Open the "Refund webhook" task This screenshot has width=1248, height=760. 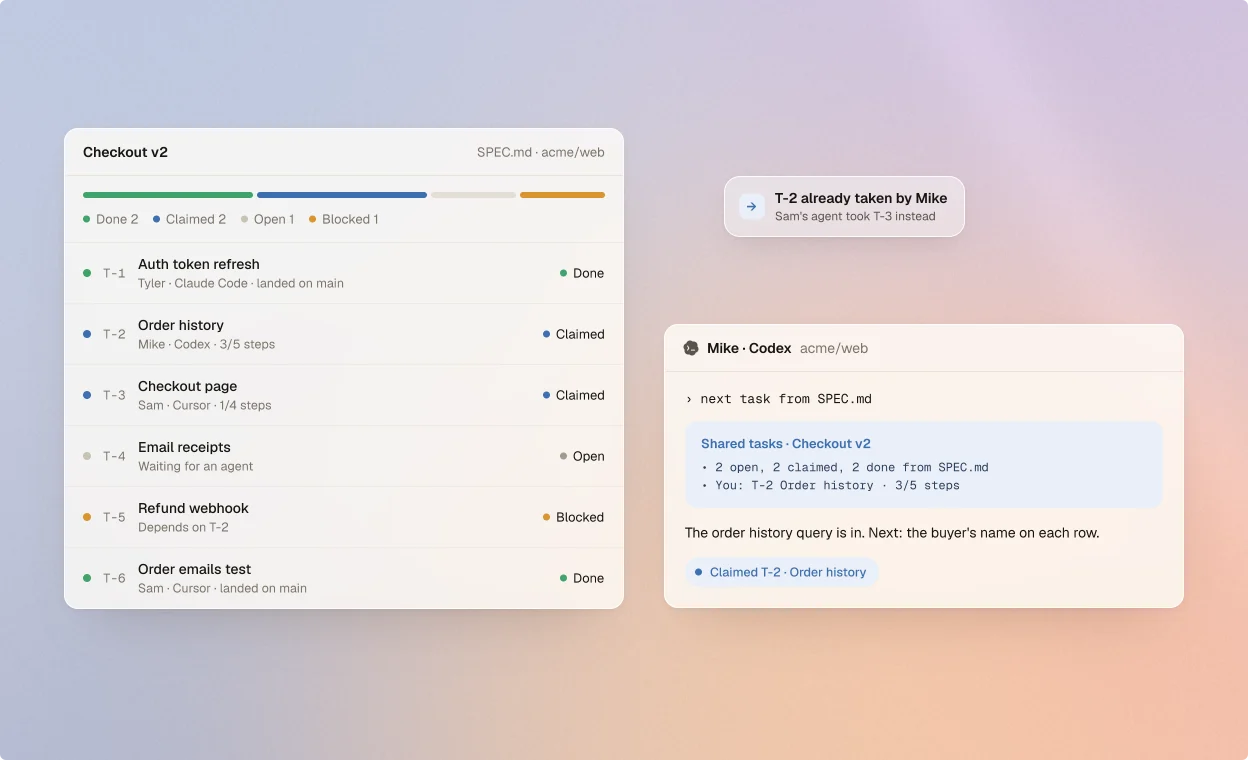pos(344,517)
